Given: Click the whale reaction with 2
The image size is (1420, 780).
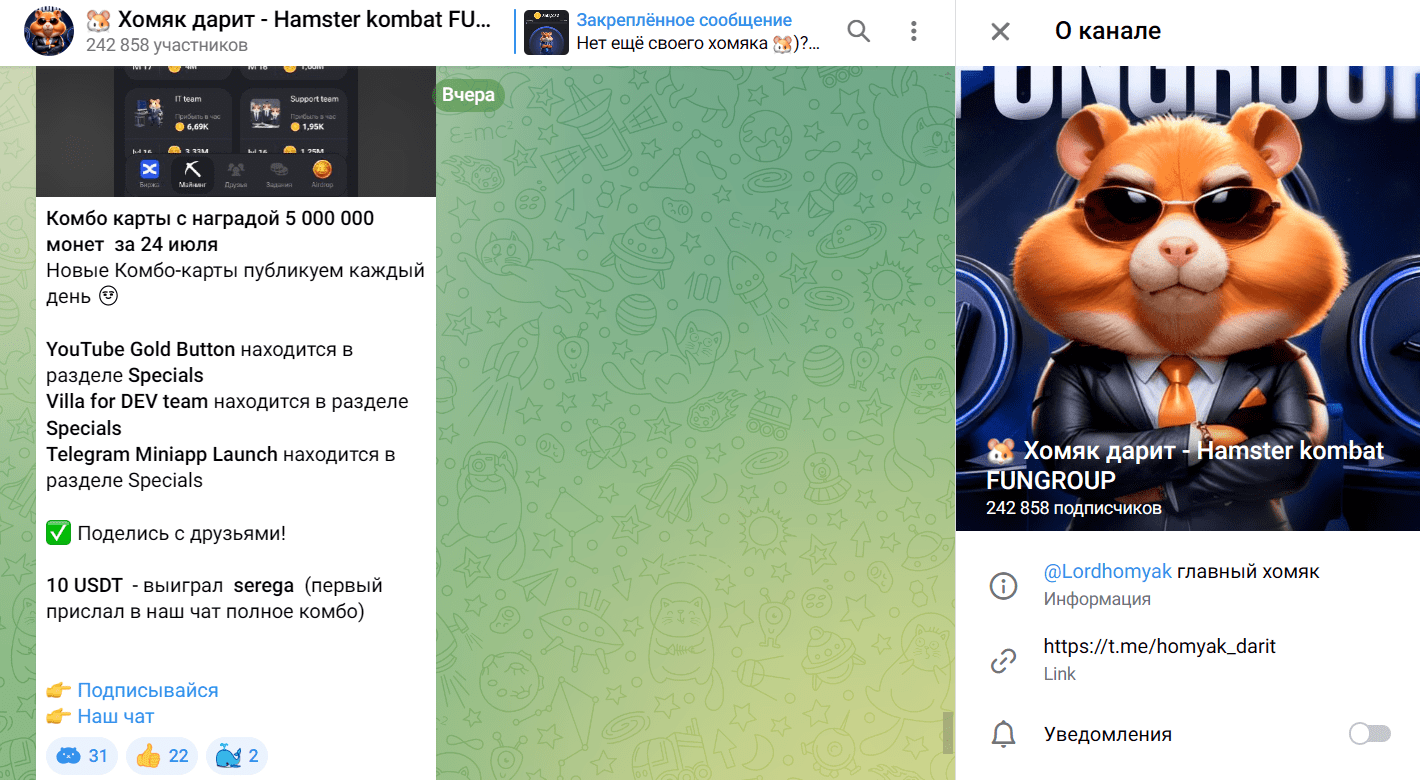Looking at the screenshot, I should point(237,756).
